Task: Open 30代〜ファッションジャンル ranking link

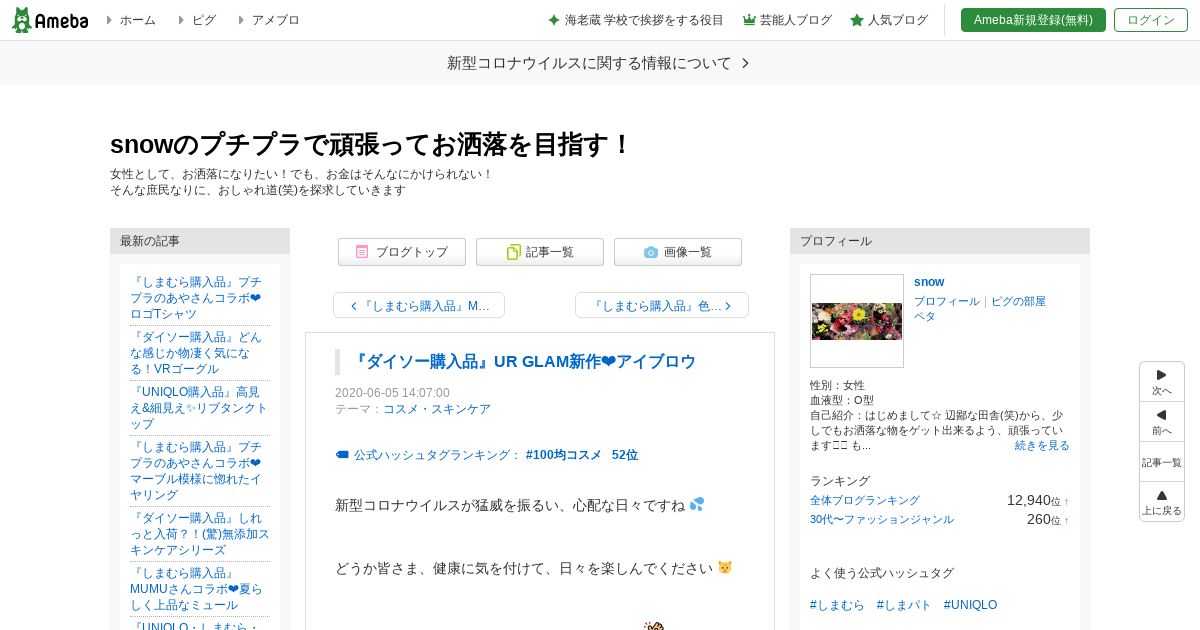Action: tap(882, 519)
